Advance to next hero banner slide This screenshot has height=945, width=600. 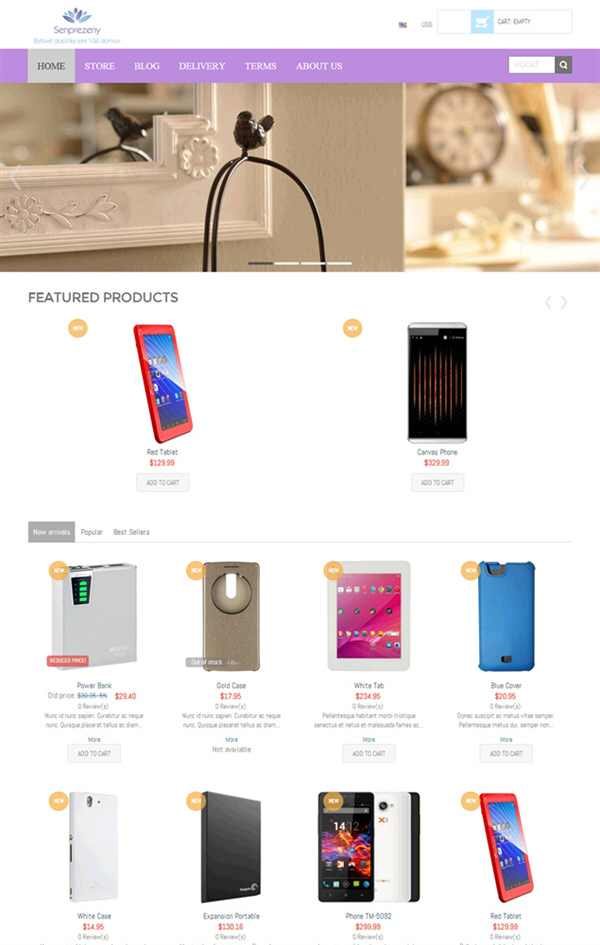click(x=584, y=177)
